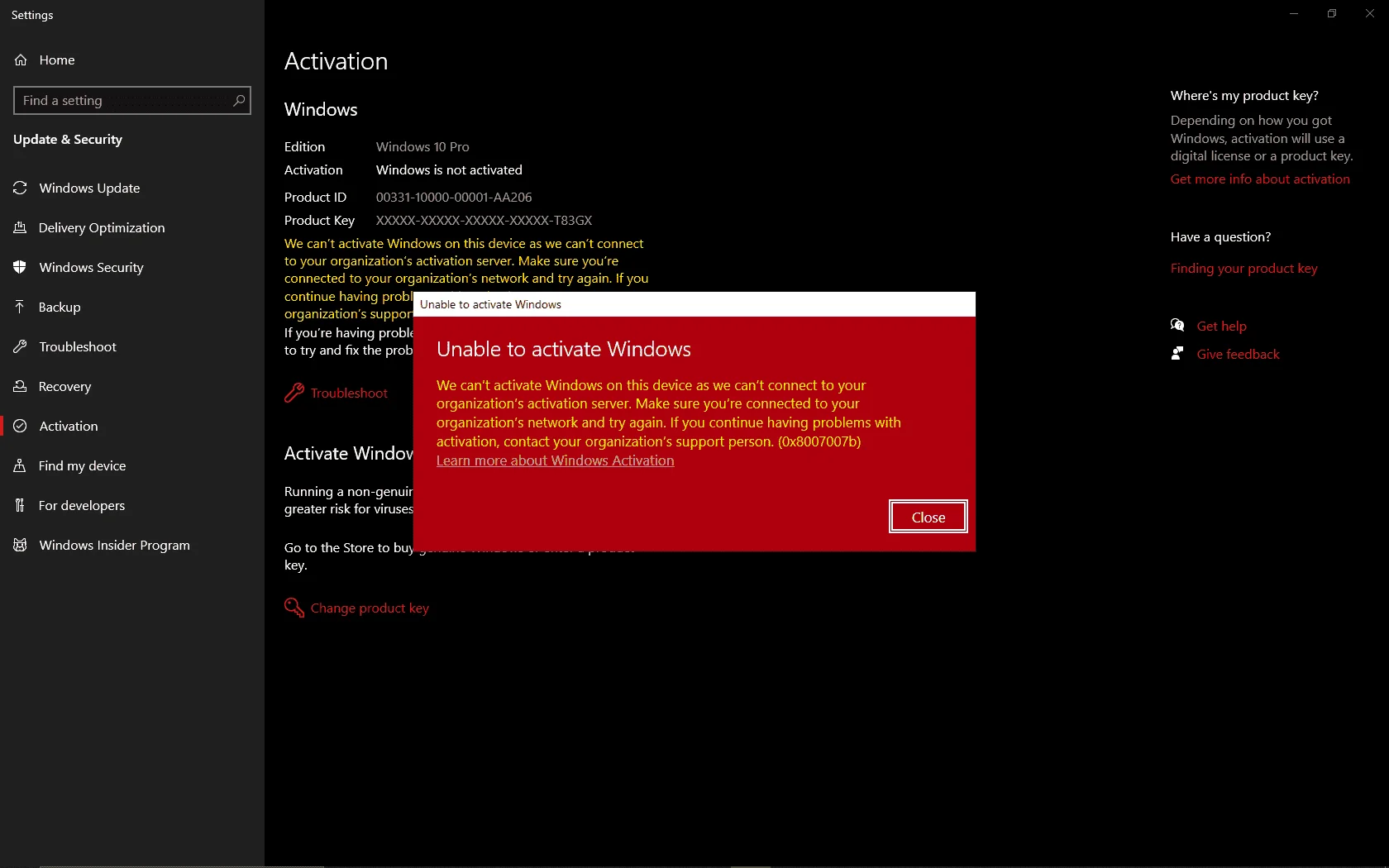Click the Product Key value ending T83GX
This screenshot has width=1389, height=868.
pyautogui.click(x=484, y=221)
